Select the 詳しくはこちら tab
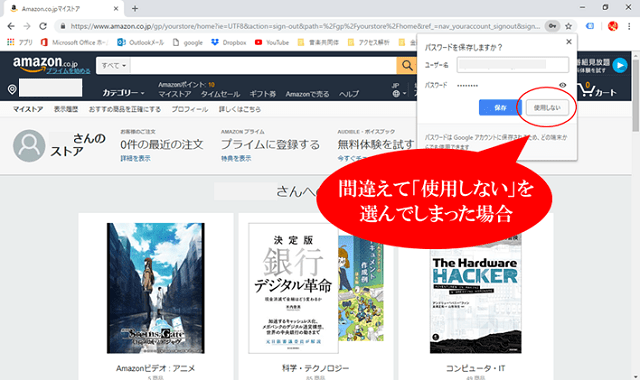Image resolution: width=640 pixels, height=380 pixels. point(240,109)
